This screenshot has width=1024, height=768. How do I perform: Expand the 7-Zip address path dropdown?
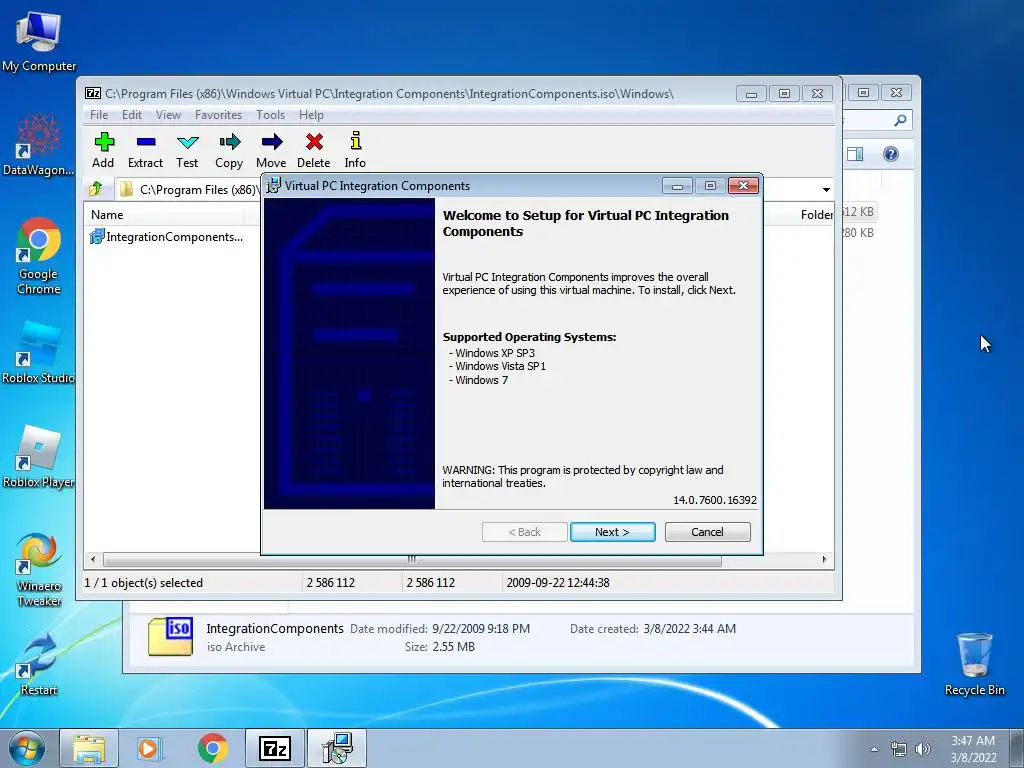pos(826,190)
